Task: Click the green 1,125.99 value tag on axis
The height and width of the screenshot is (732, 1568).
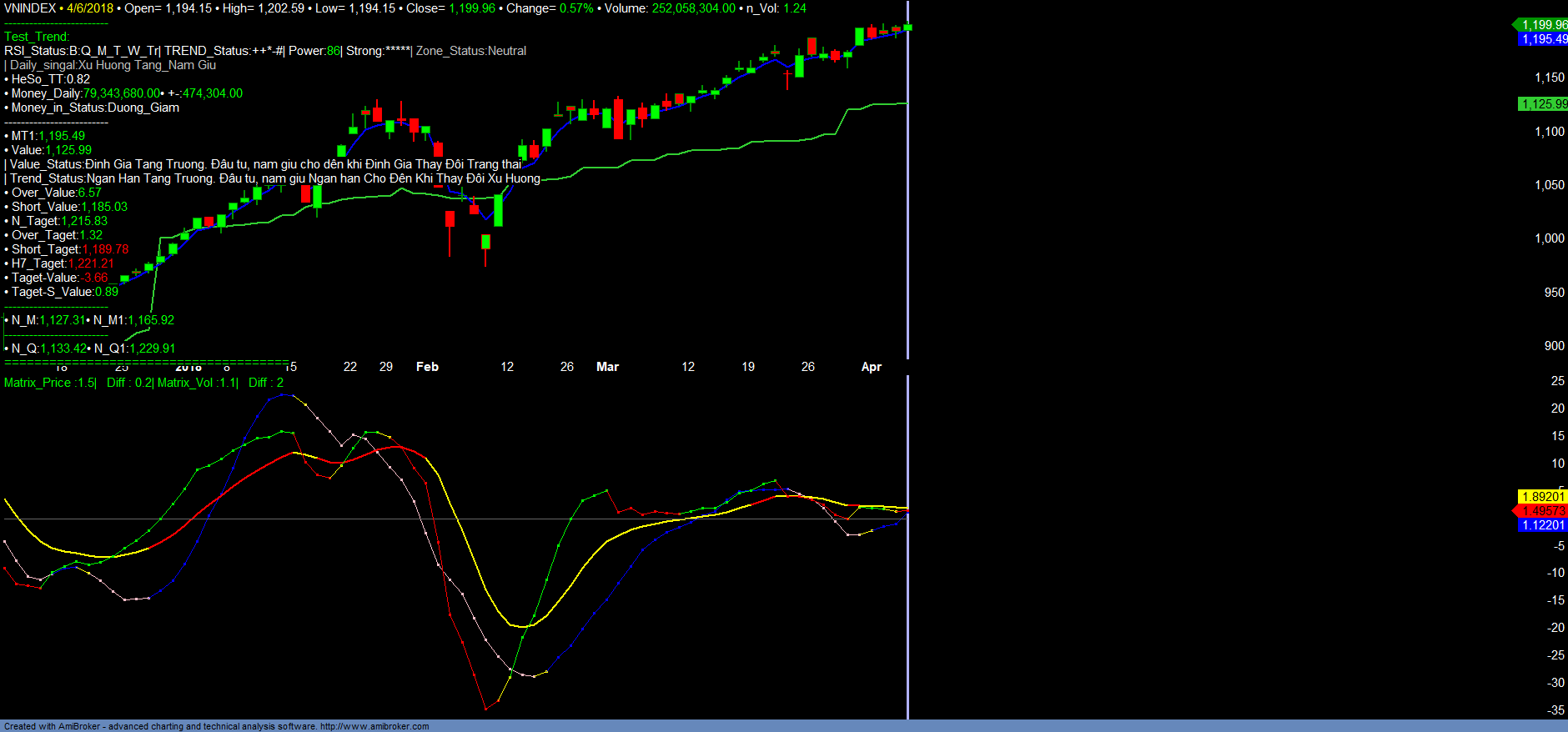Action: coord(1543,104)
